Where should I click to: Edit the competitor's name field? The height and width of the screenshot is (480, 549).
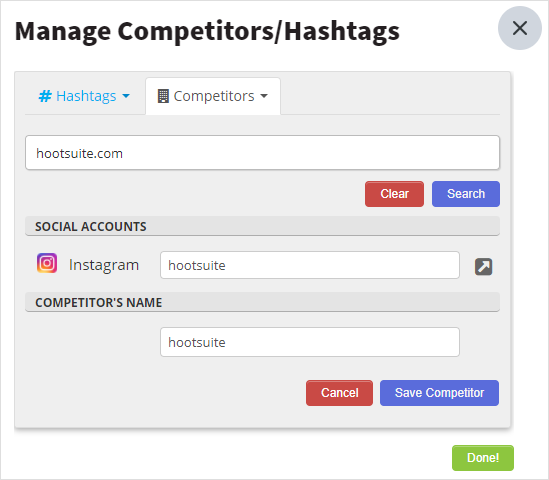click(x=310, y=342)
